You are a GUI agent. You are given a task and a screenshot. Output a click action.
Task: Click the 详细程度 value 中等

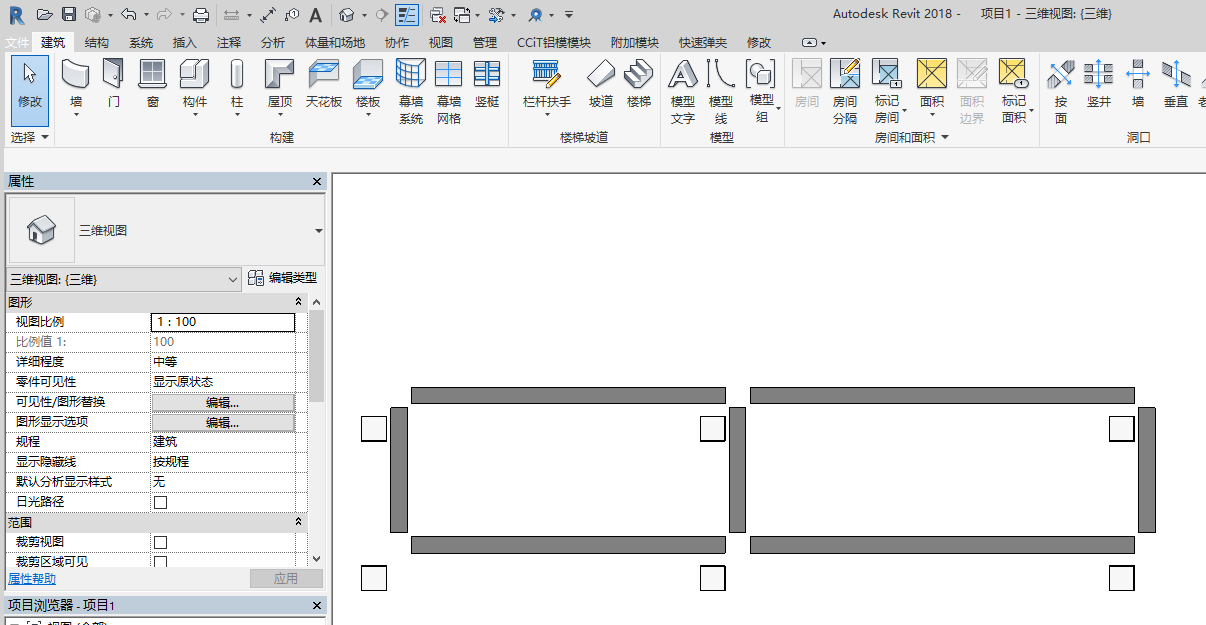pos(223,362)
